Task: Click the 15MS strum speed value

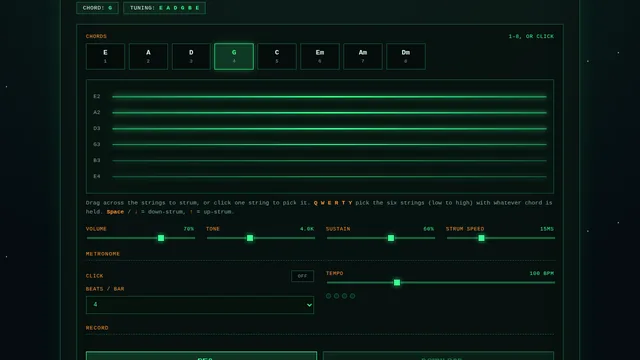Action: coord(547,229)
